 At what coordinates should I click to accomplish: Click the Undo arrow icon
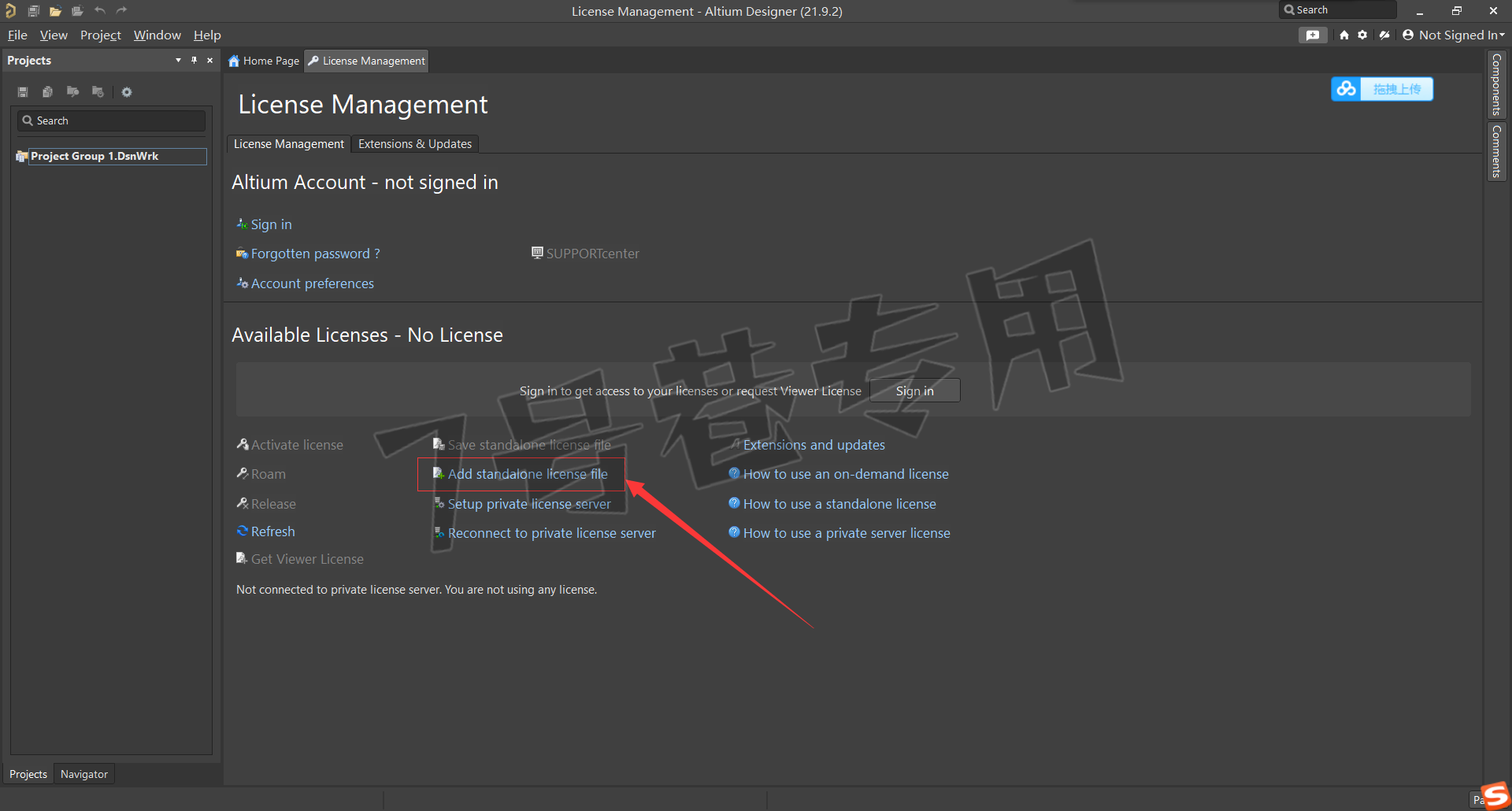coord(99,11)
